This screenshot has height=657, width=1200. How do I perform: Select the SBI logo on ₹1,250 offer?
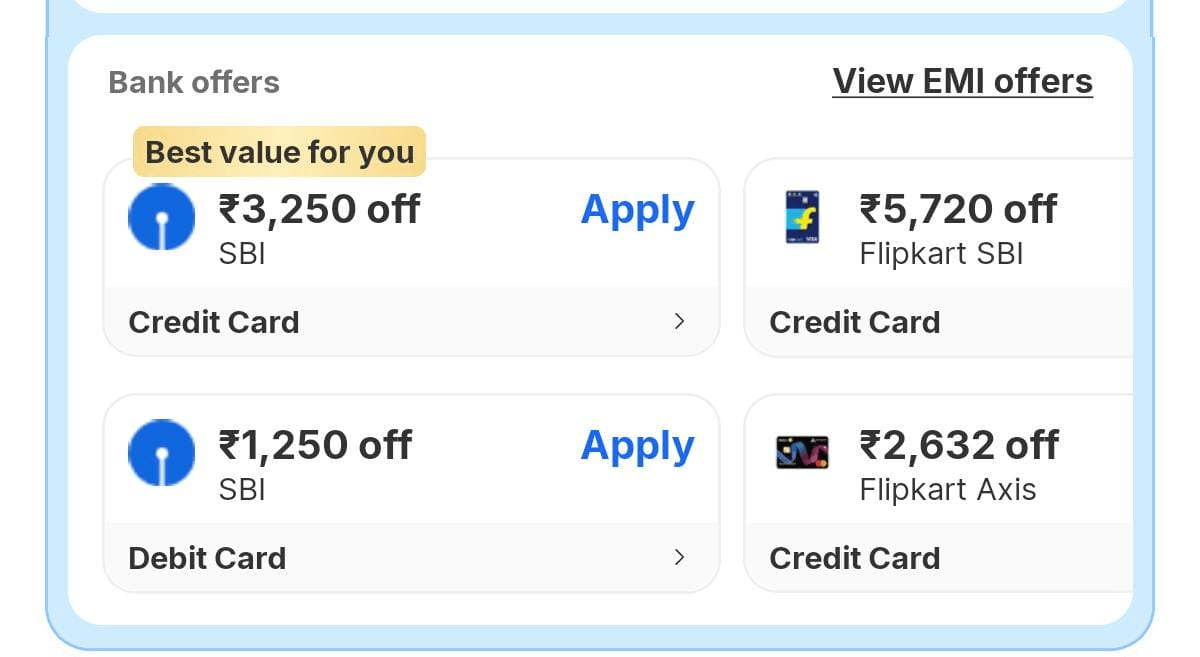point(161,453)
